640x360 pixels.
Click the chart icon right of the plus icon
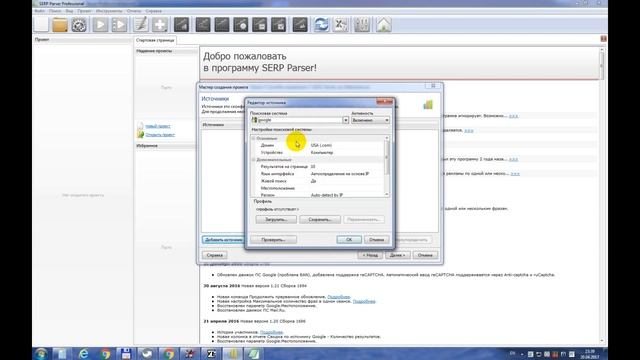pyautogui.click(x=181, y=25)
